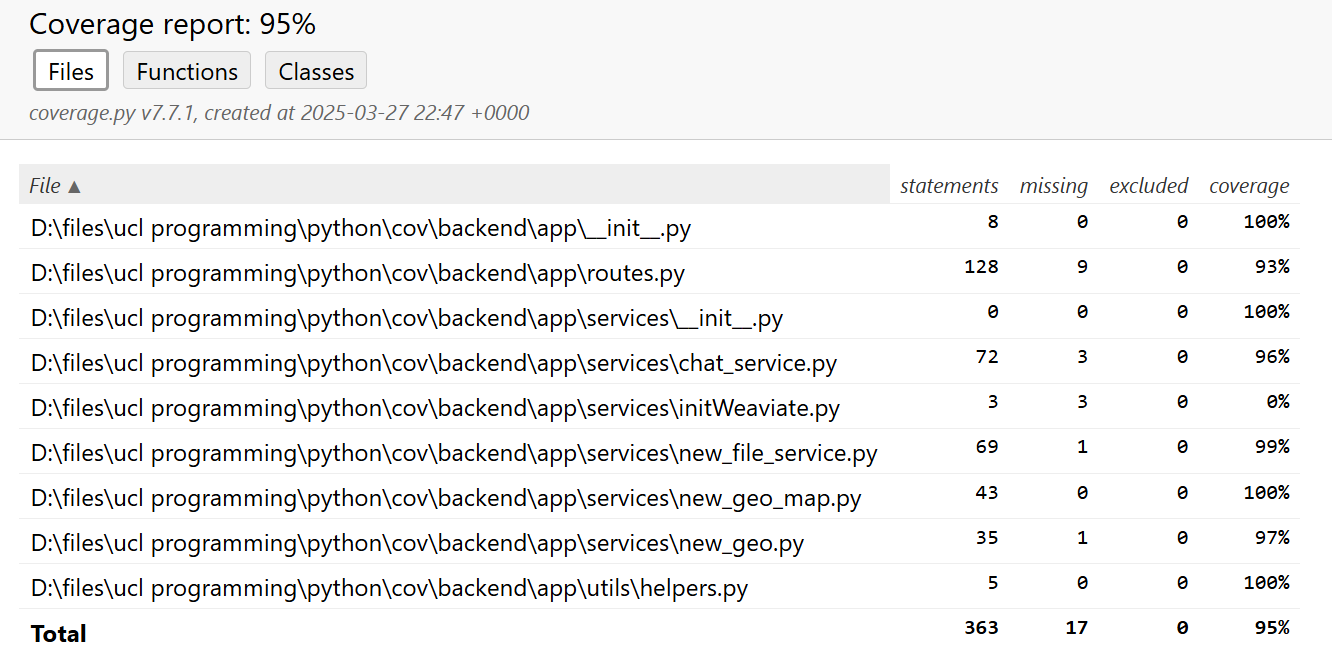Sort by the coverage column header
The width and height of the screenshot is (1332, 662).
coord(1248,185)
